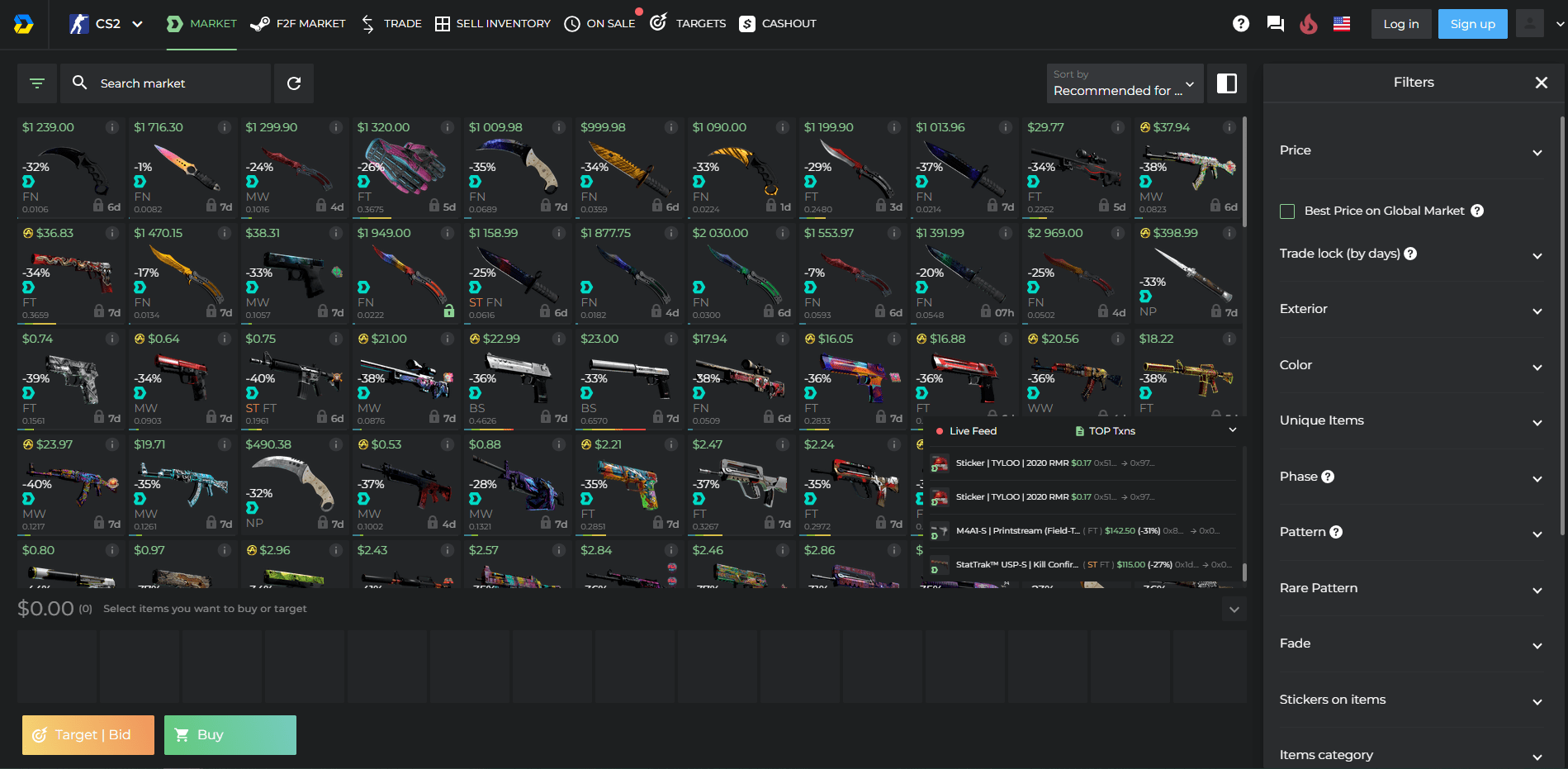Toggle the filters panel icon
This screenshot has height=769, width=1568.
click(x=37, y=83)
